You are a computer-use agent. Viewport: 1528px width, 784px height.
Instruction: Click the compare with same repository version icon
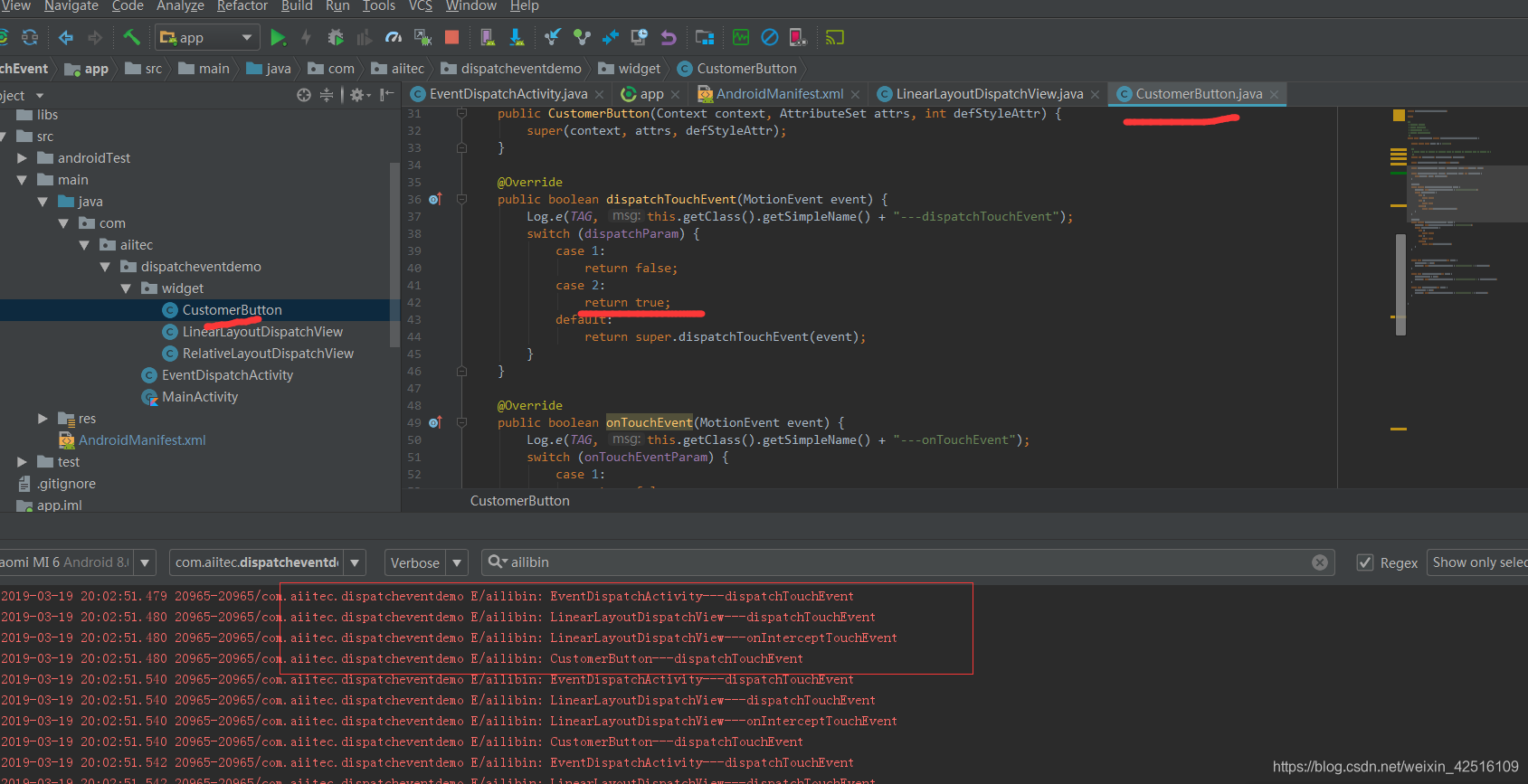pyautogui.click(x=611, y=37)
